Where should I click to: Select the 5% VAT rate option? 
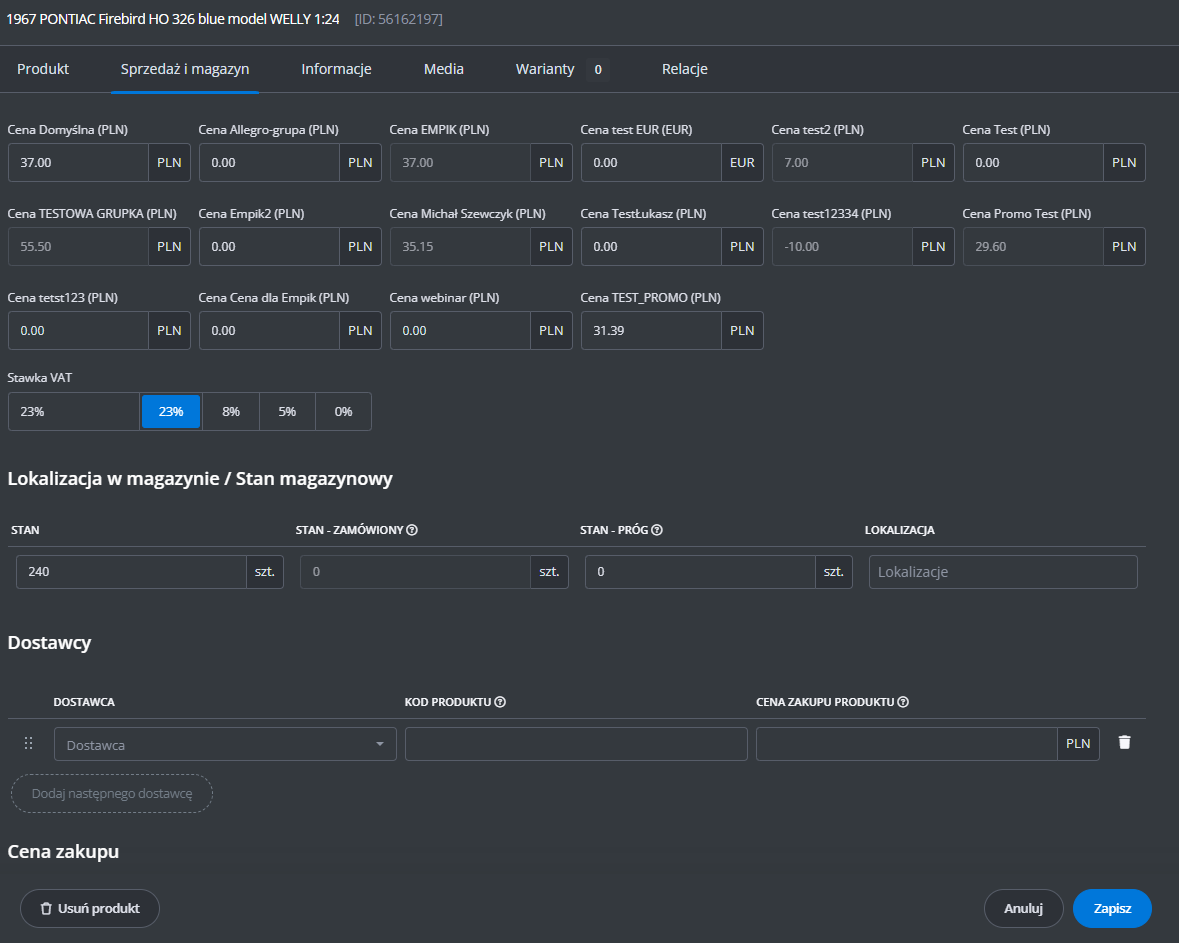tap(287, 412)
